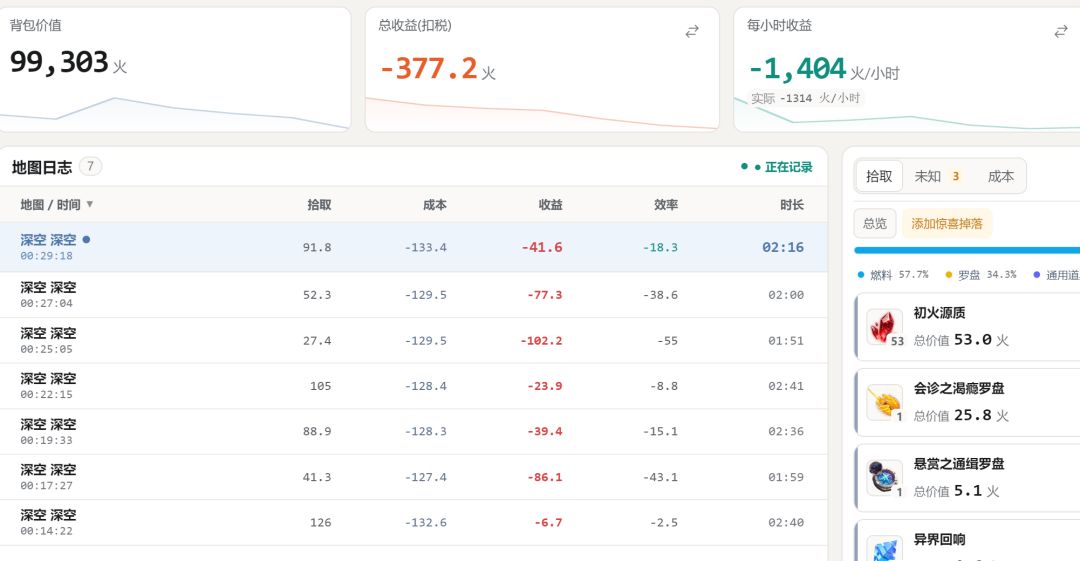Click the -1,404 火/小时 value

824,69
